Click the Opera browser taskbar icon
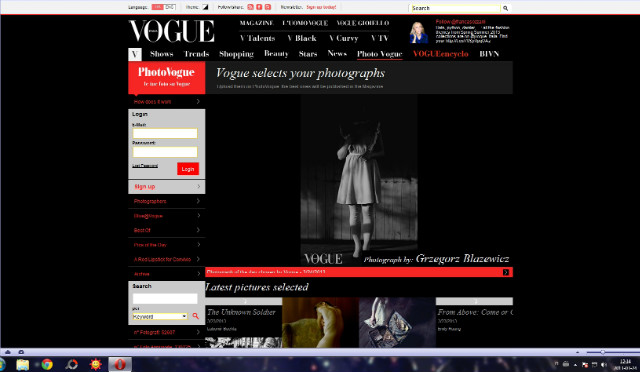This screenshot has width=640, height=372. [x=120, y=364]
